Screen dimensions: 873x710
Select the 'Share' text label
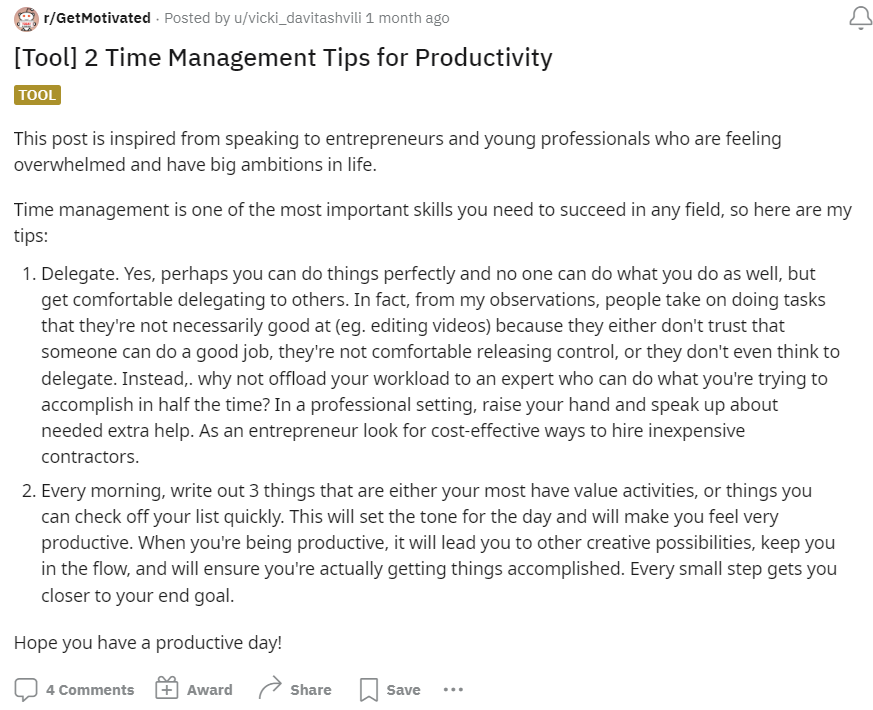(x=311, y=690)
